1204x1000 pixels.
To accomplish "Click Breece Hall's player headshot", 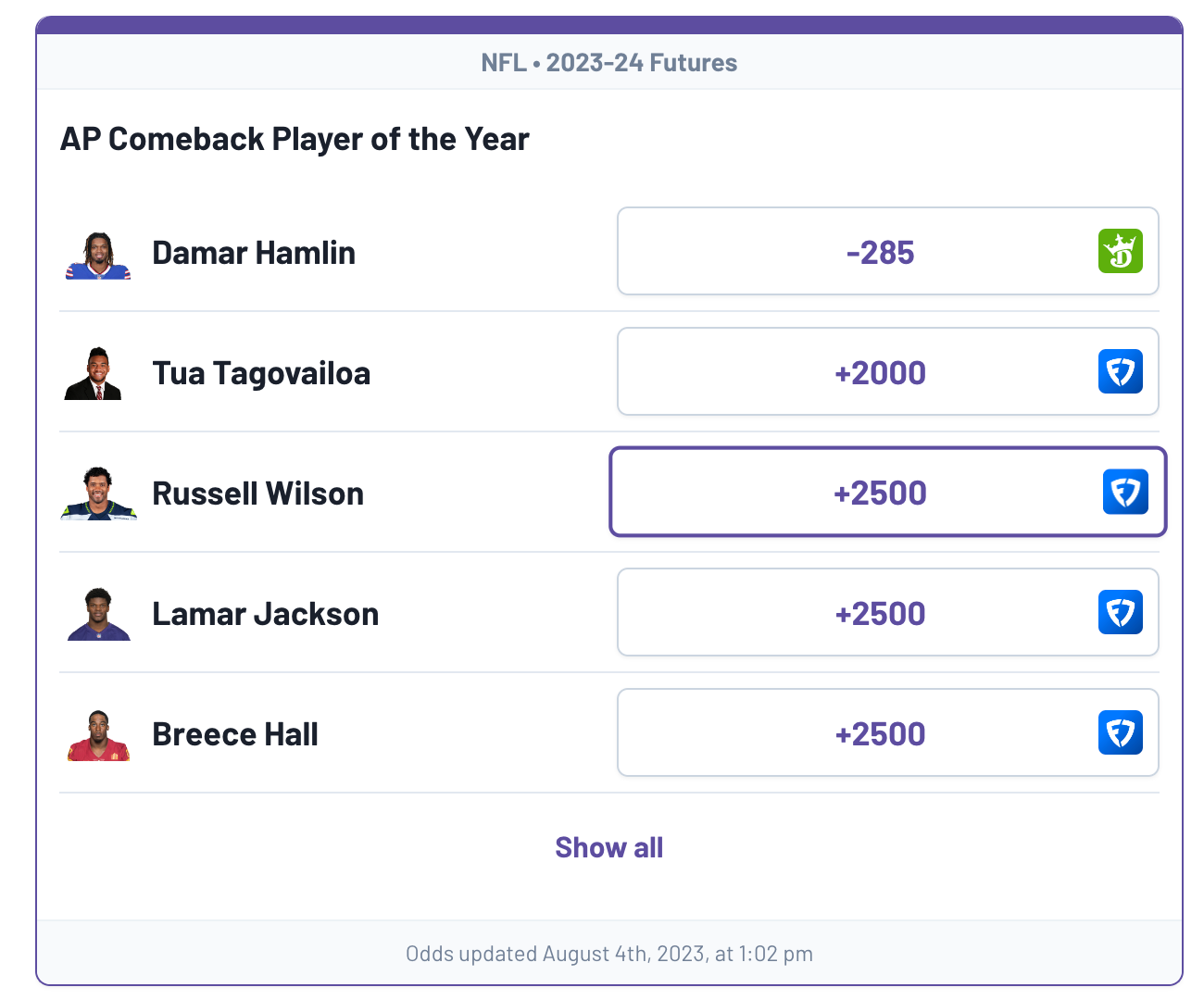I will point(98,735).
